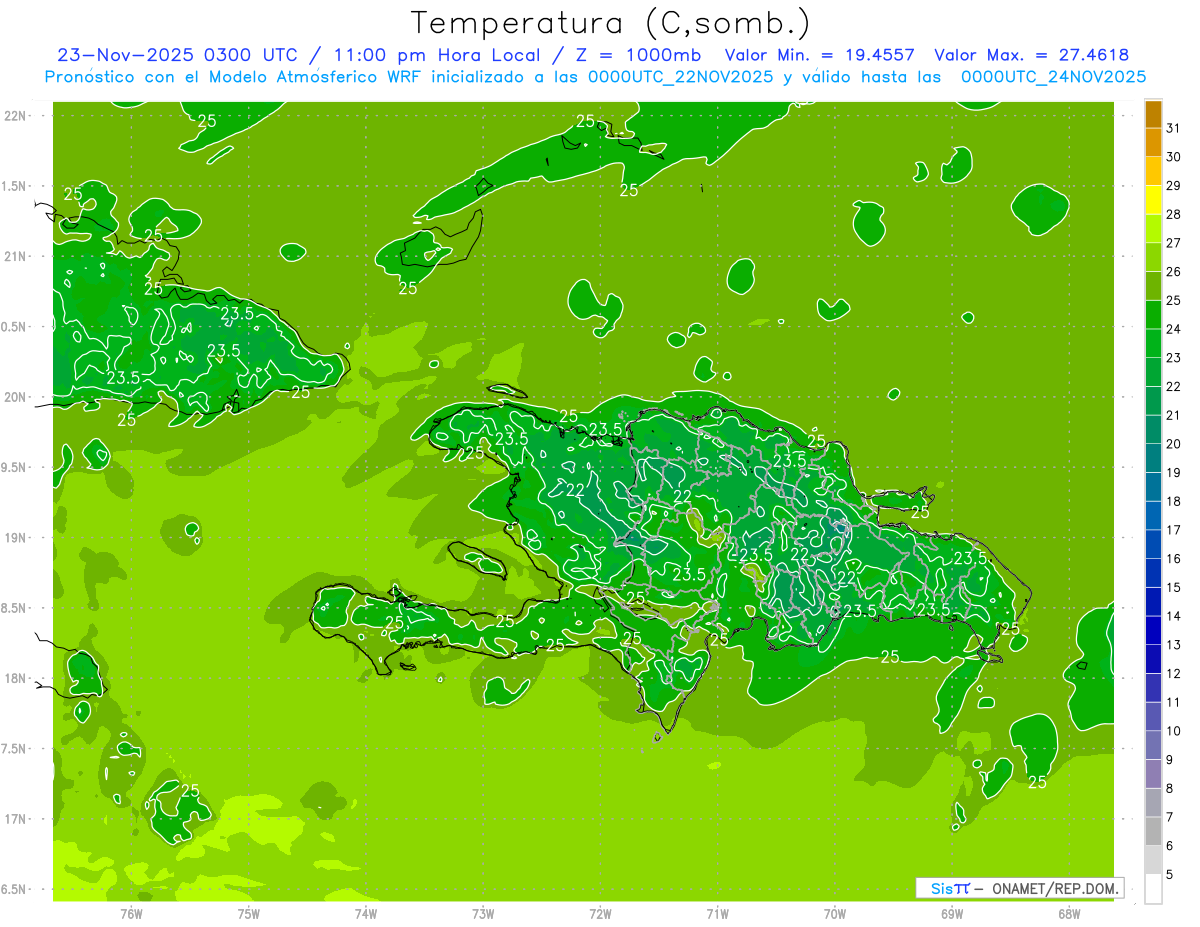Click the "73W" longitude axis label
This screenshot has height=927, width=1200.
pos(483,914)
